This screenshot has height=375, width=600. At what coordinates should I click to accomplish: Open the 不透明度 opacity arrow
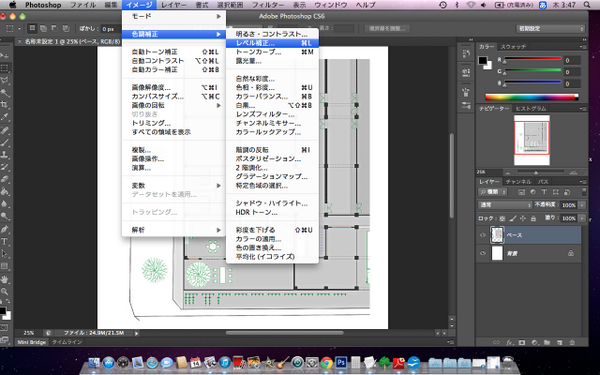point(582,205)
